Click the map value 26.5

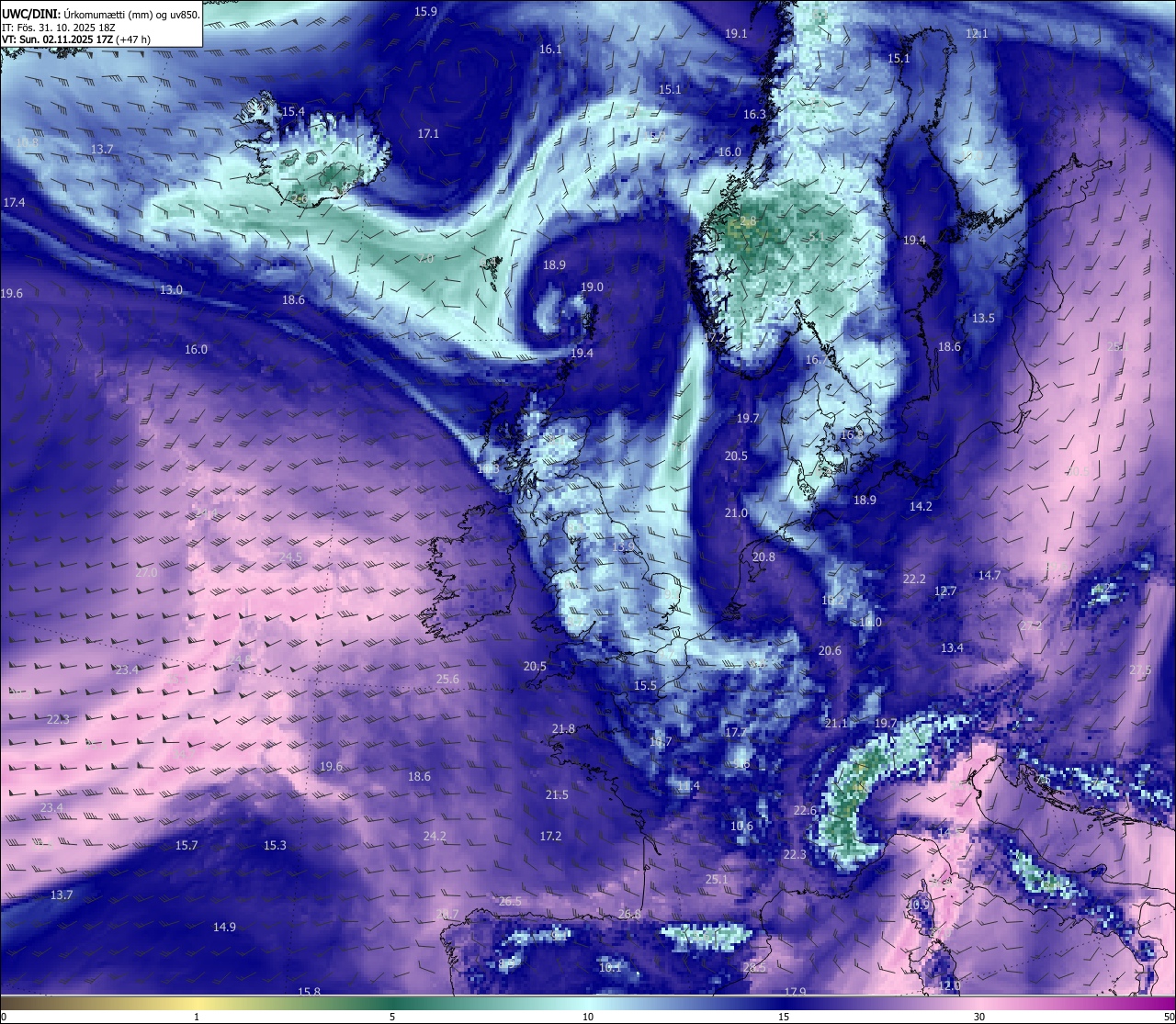(x=510, y=902)
